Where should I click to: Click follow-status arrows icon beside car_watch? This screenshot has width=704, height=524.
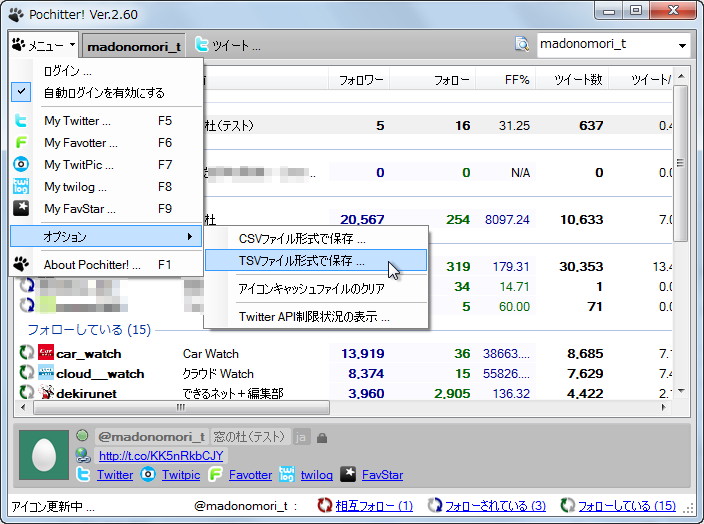[x=26, y=353]
